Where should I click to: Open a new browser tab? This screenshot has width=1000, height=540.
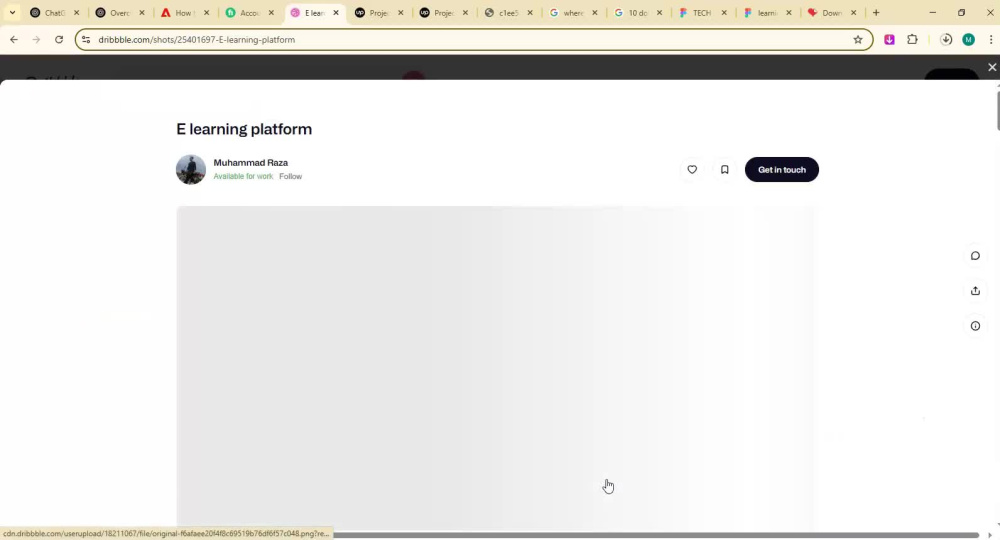[876, 13]
